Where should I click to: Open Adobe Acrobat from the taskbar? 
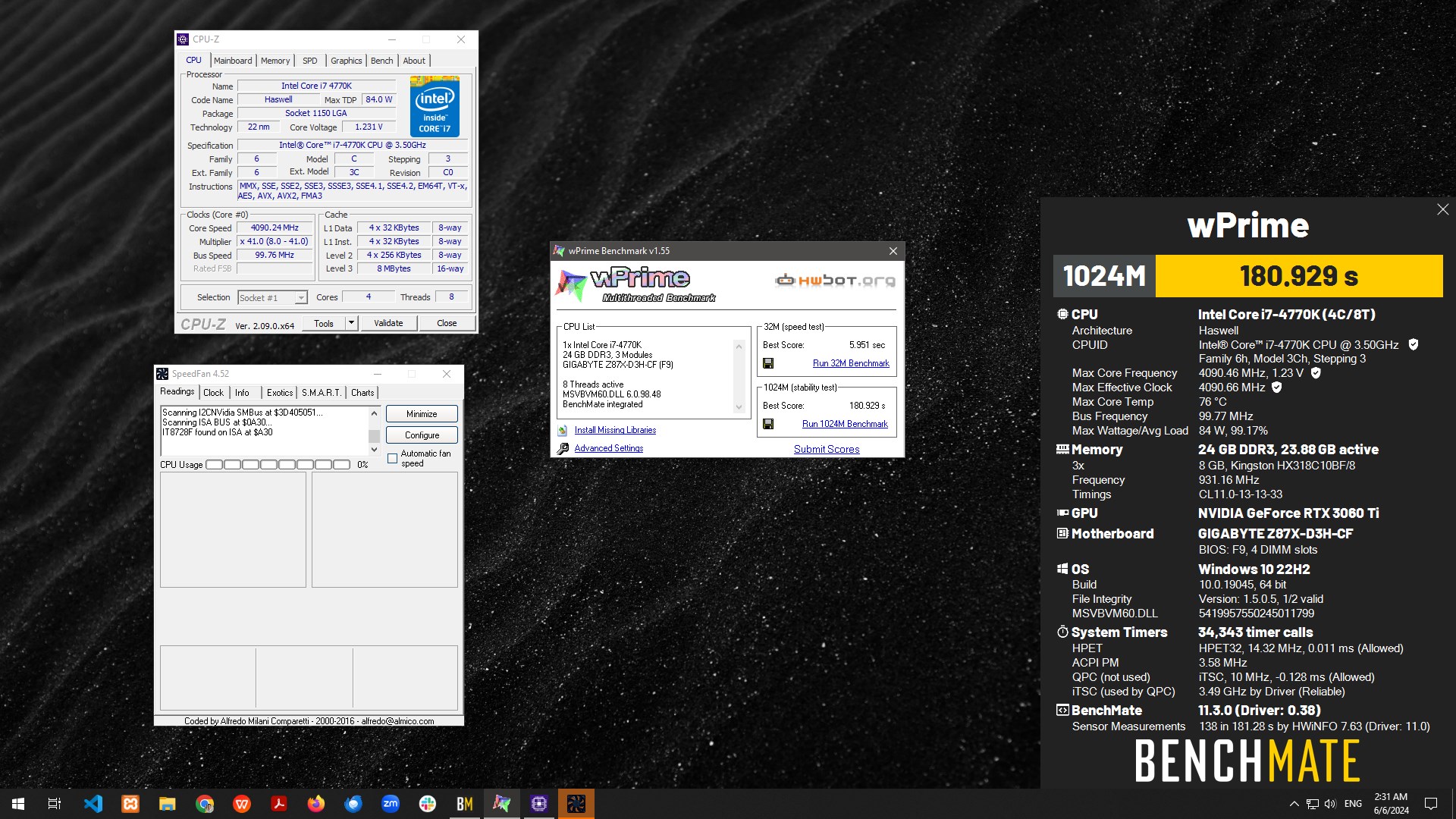[x=279, y=804]
